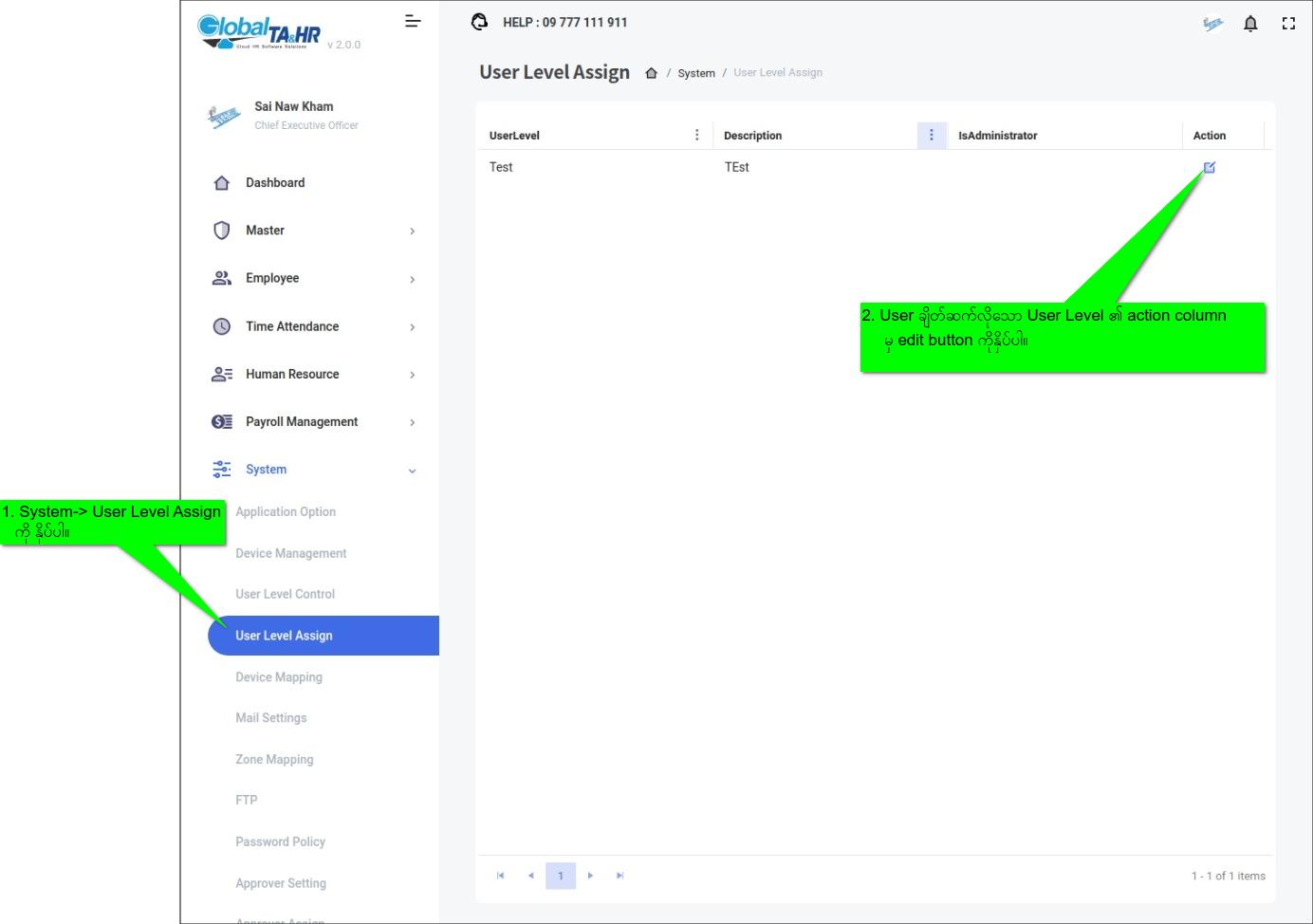The height and width of the screenshot is (924, 1313).
Task: Collapse sidebar with hamburger menu icon
Action: click(413, 21)
